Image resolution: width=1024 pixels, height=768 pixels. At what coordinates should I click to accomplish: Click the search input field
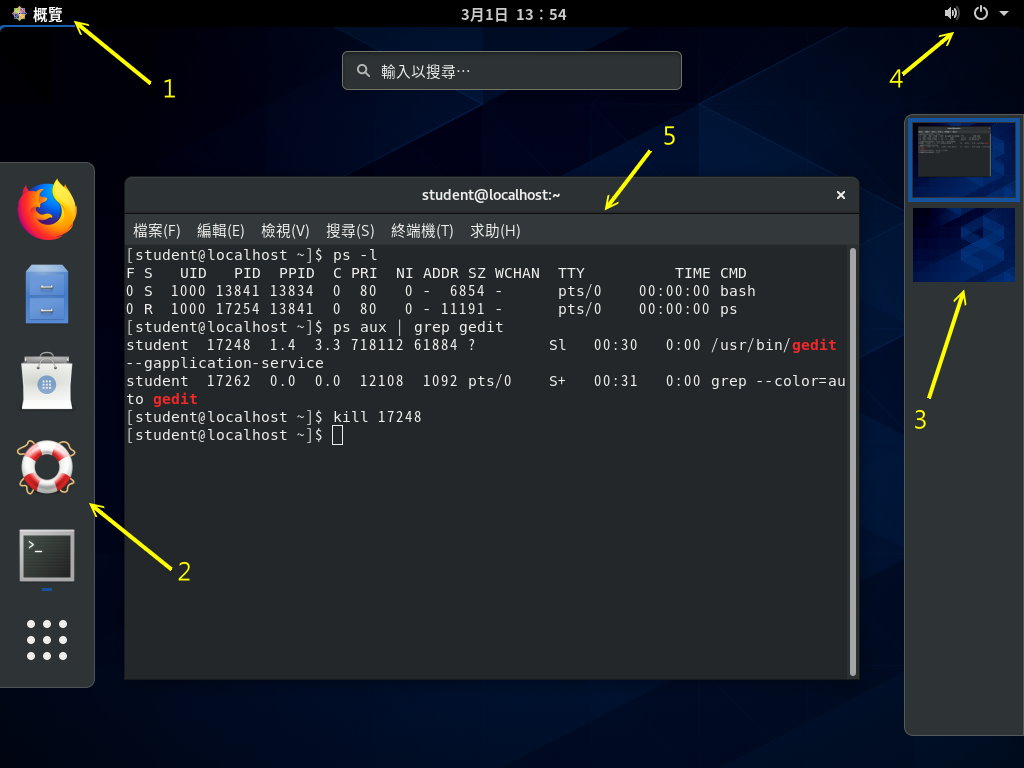tap(512, 71)
